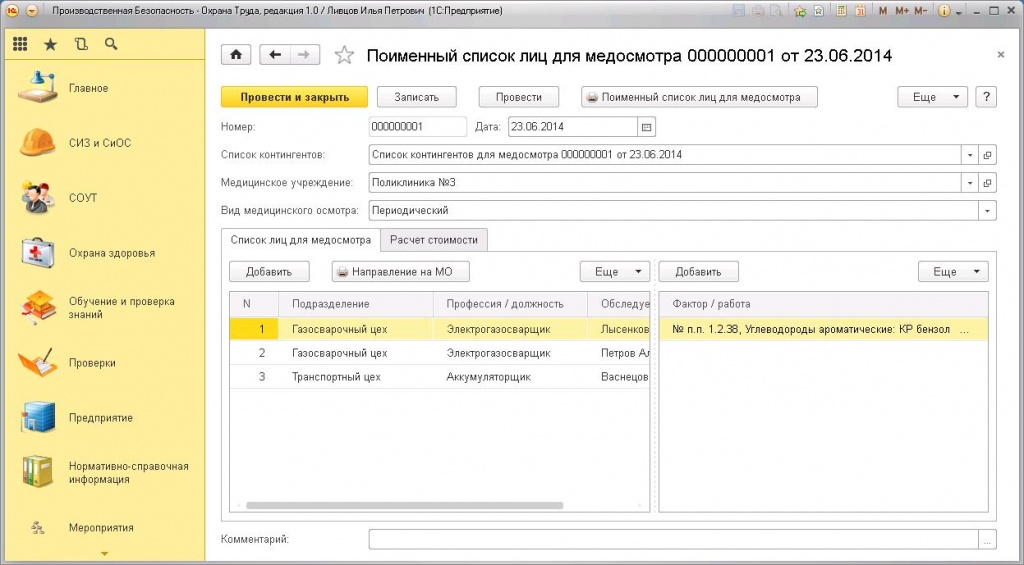Open favorites star in the left panel
The height and width of the screenshot is (565, 1024).
(50, 45)
